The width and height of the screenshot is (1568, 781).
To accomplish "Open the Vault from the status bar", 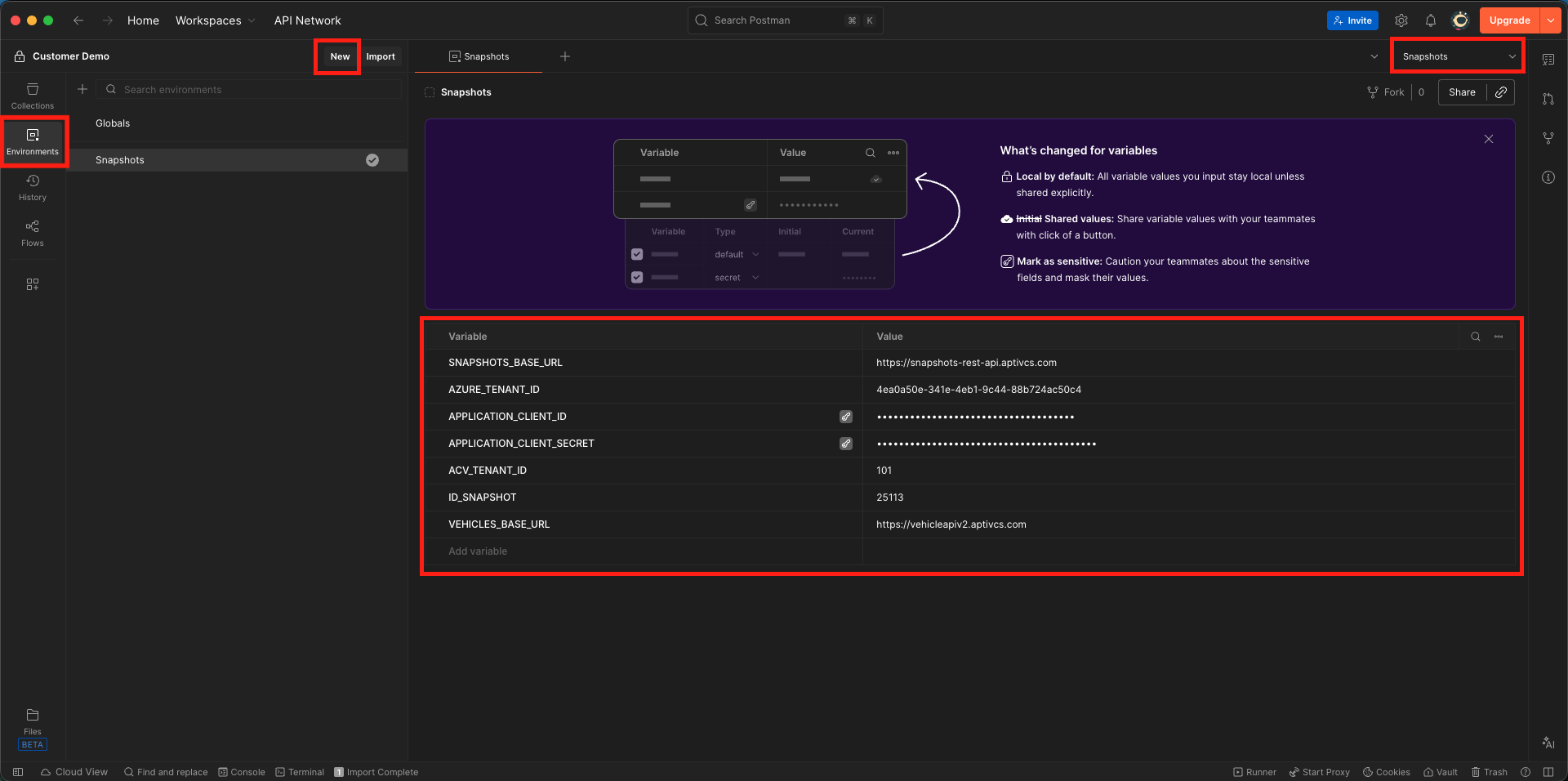I will (1440, 771).
